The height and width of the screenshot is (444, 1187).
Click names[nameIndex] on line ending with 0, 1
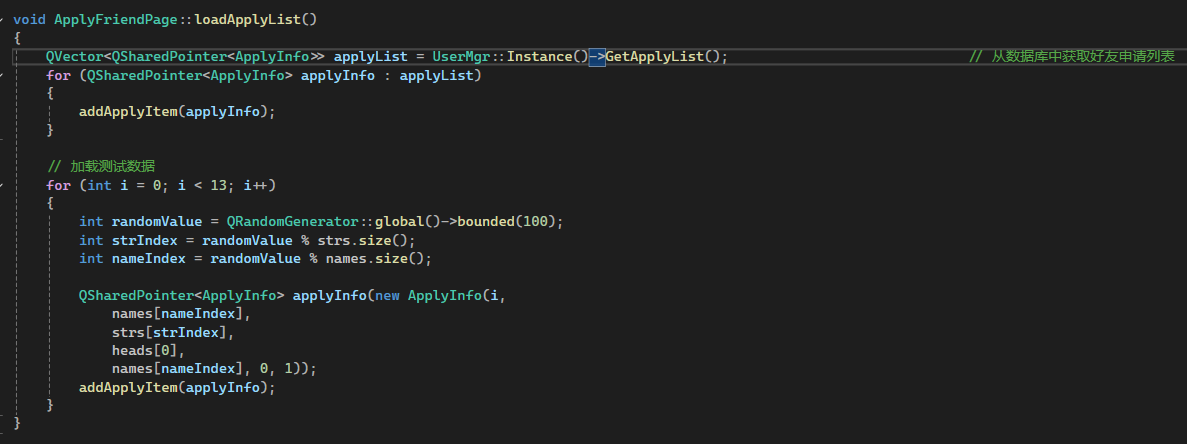[x=177, y=369]
